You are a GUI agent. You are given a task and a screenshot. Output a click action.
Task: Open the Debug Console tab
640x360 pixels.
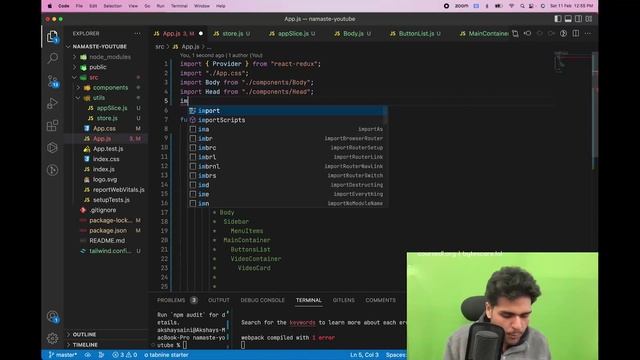[x=262, y=300]
